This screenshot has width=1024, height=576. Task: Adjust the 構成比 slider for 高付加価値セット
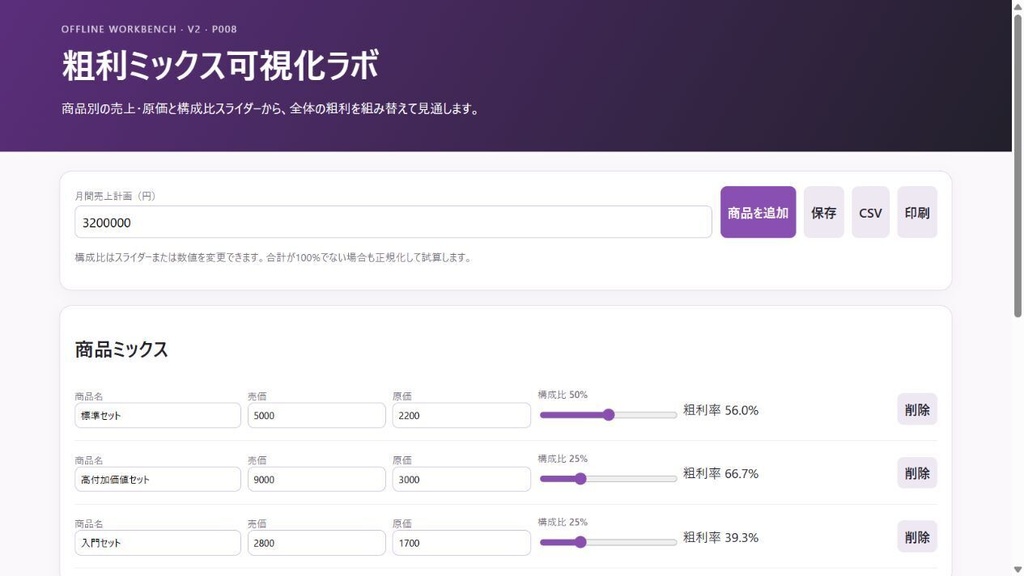608,479
